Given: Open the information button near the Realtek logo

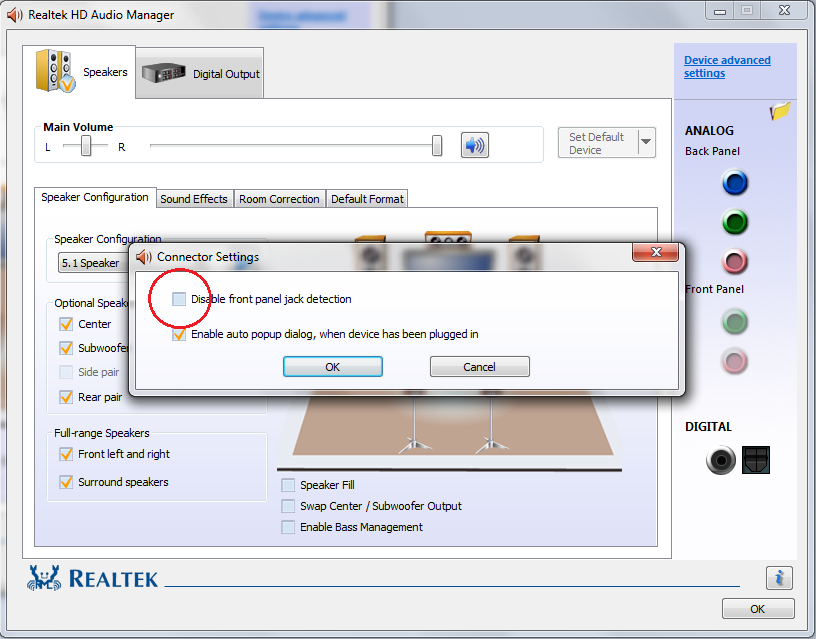Looking at the screenshot, I should (778, 578).
